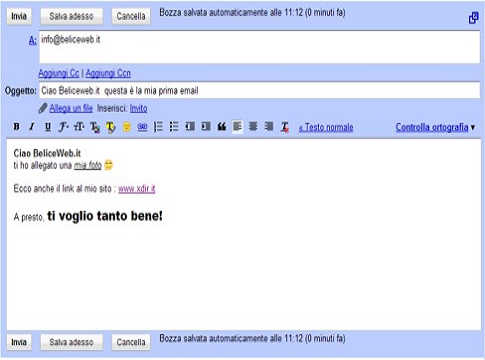The image size is (485, 360).
Task: Click the top Cancella button
Action: (131, 16)
